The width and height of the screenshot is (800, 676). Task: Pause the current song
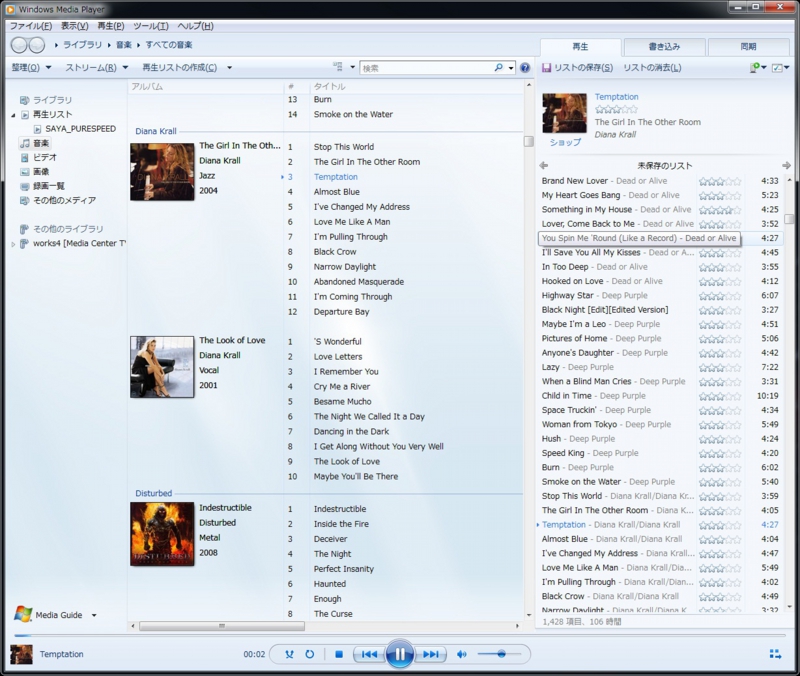(399, 654)
